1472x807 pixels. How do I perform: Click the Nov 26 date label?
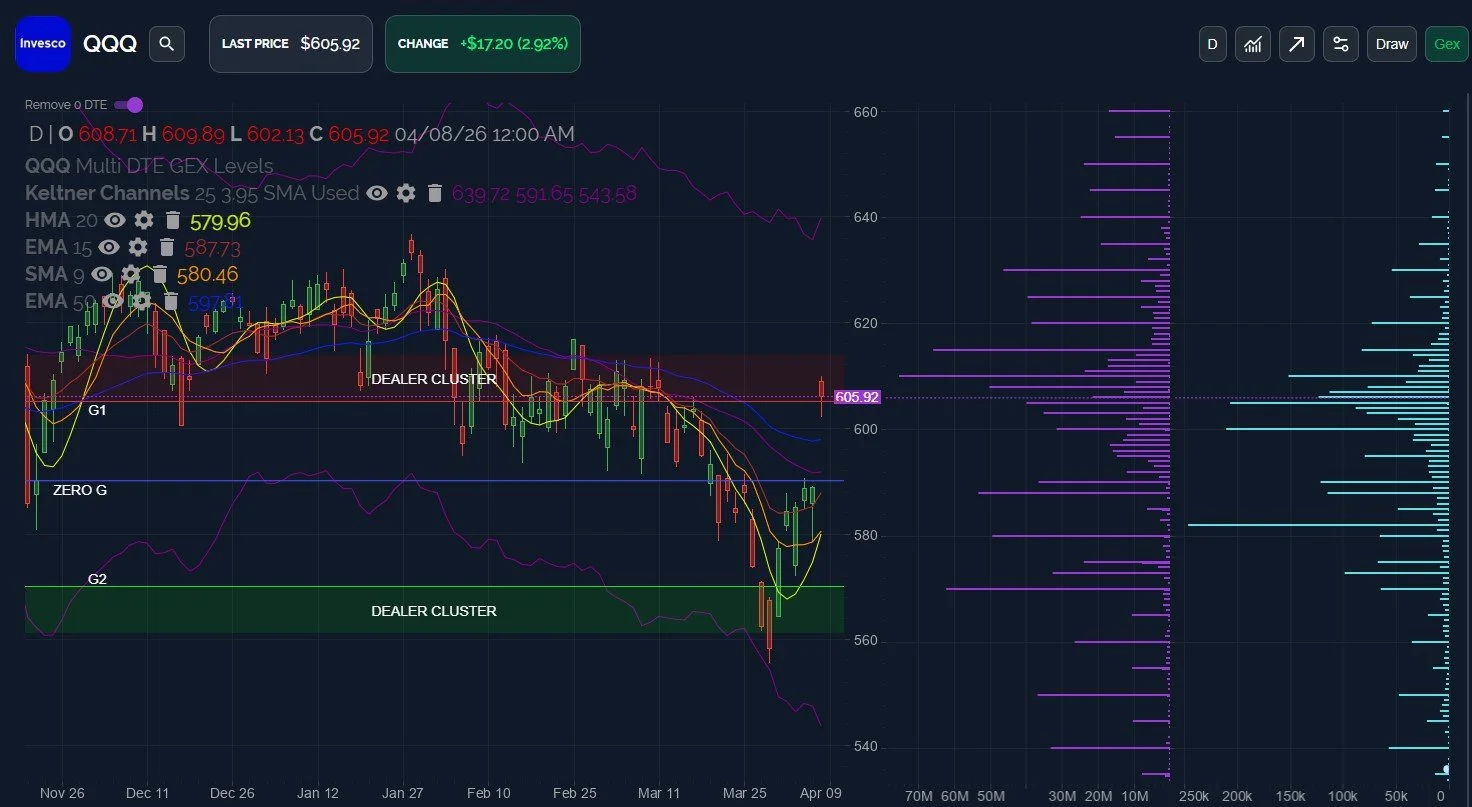62,793
